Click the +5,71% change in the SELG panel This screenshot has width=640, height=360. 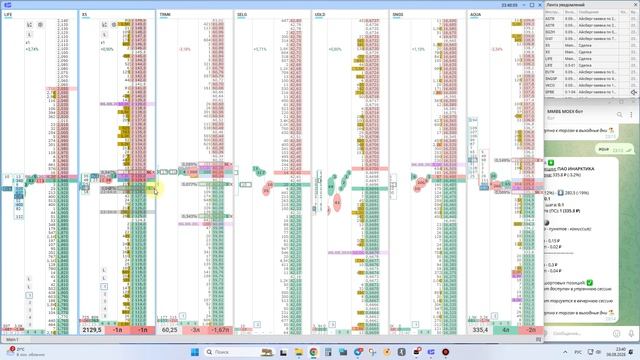(x=260, y=49)
